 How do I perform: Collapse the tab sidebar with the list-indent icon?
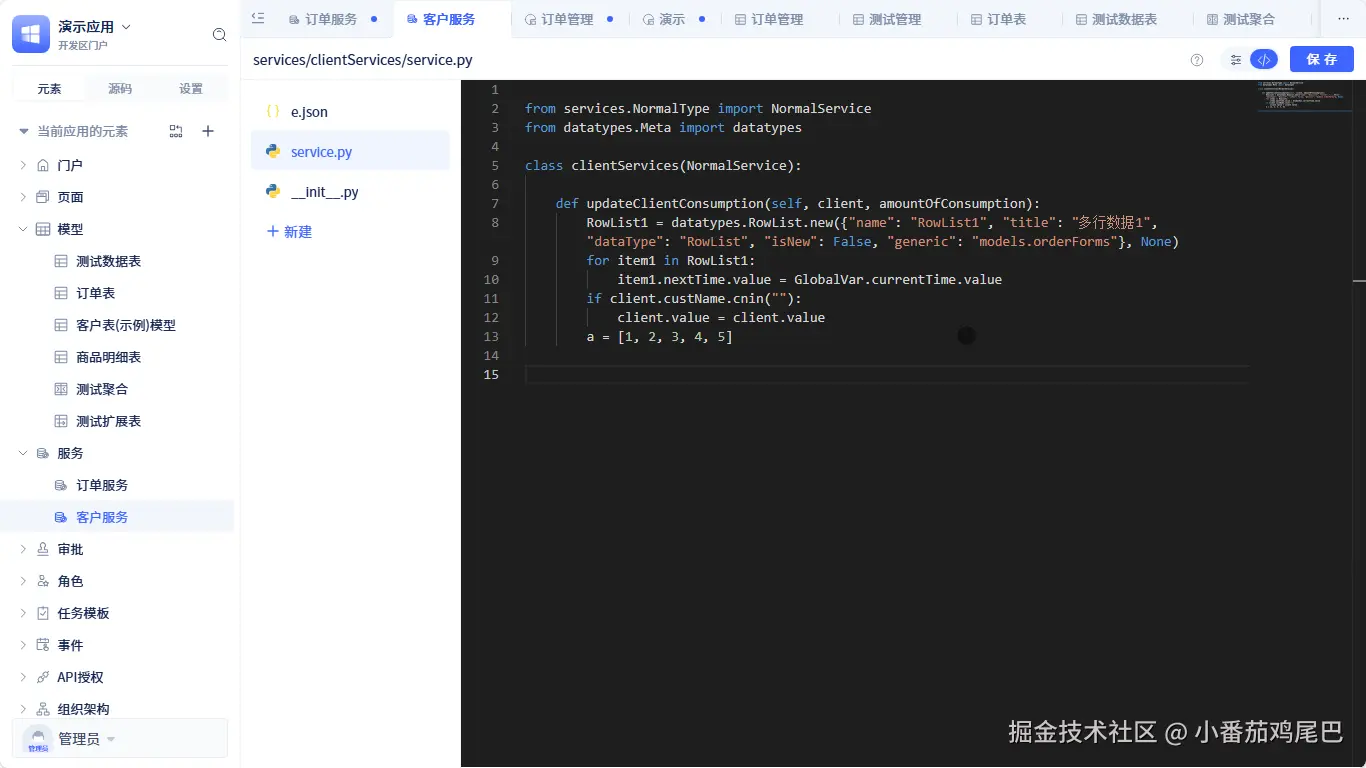pos(258,18)
